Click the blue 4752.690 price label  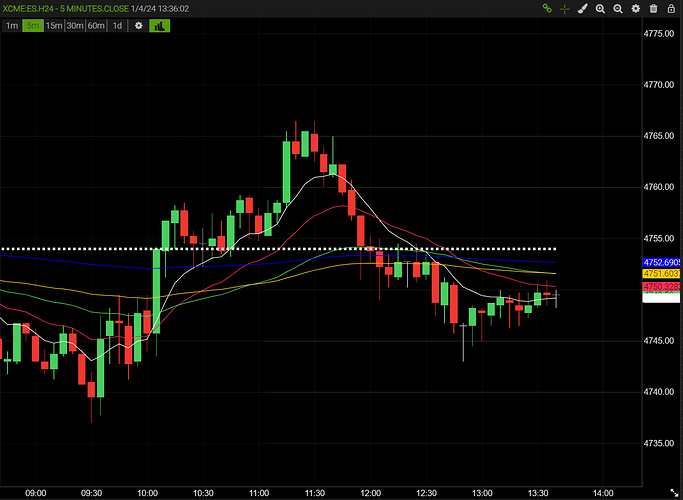[x=661, y=263]
